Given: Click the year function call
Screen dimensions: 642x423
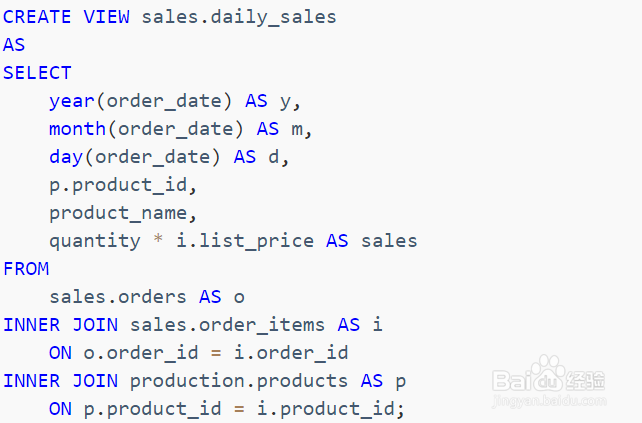Looking at the screenshot, I should 140,102.
